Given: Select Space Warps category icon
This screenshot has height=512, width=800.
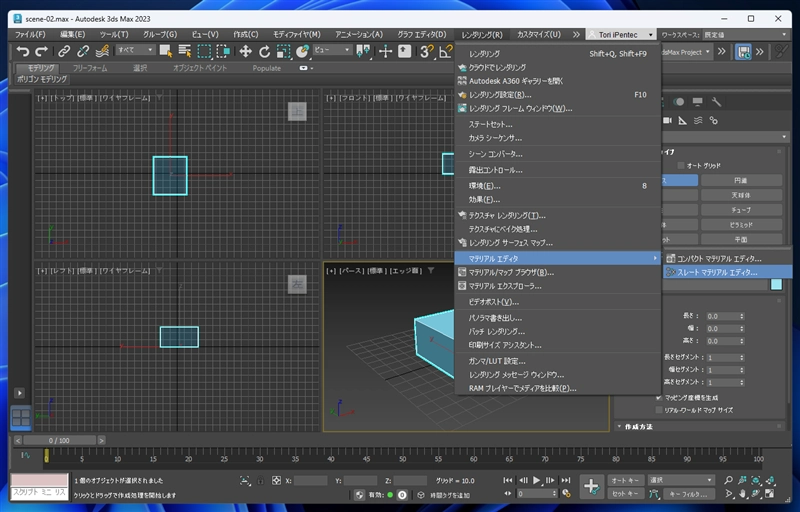Looking at the screenshot, I should [698, 120].
